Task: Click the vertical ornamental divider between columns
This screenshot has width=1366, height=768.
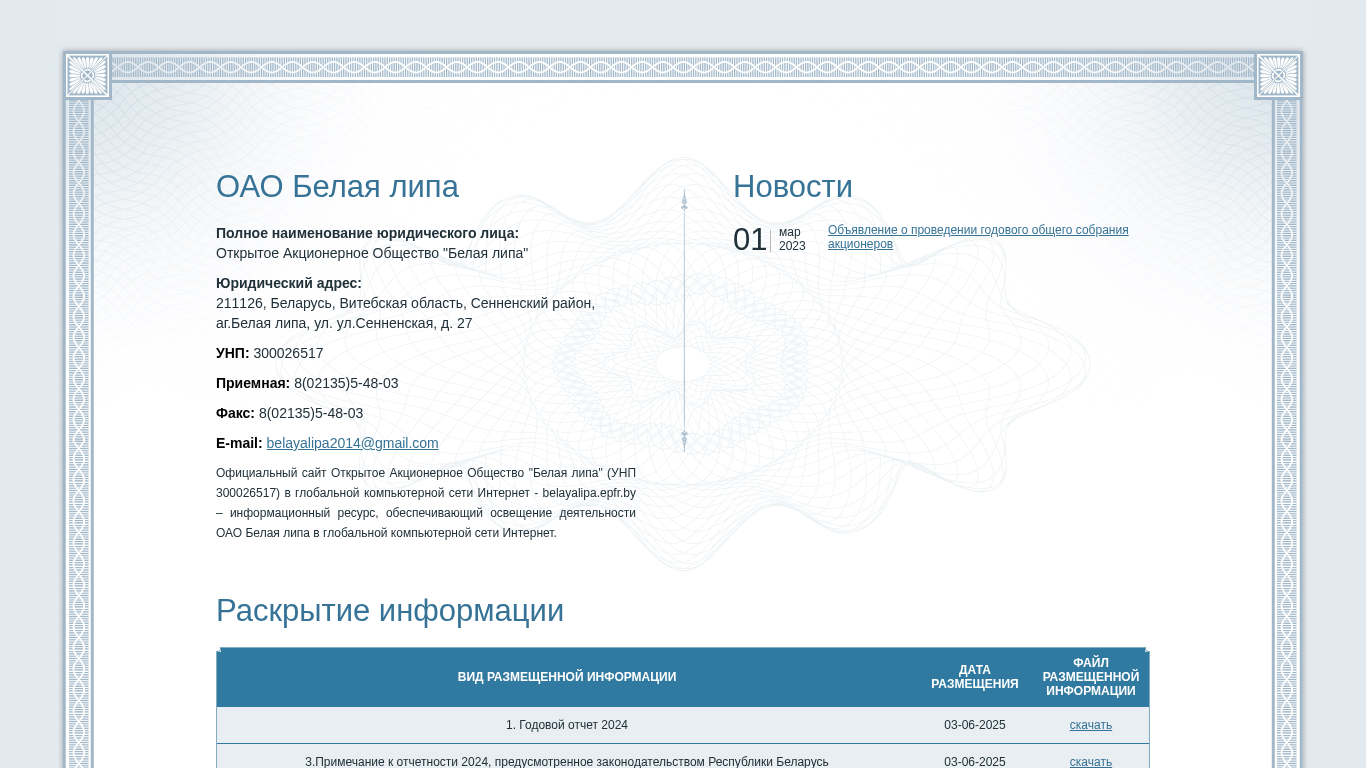Action: (x=684, y=320)
